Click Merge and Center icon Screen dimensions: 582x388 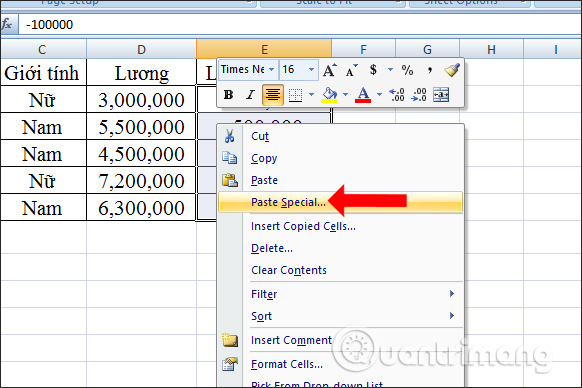[x=441, y=95]
